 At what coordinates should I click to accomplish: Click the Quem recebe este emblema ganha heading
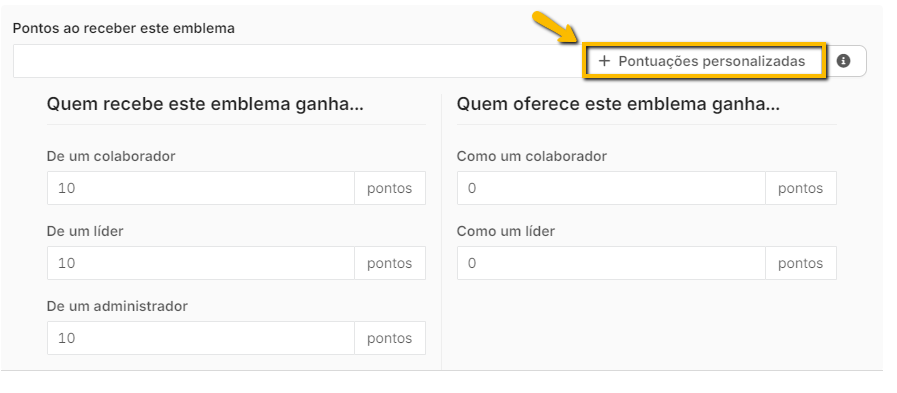coord(205,105)
